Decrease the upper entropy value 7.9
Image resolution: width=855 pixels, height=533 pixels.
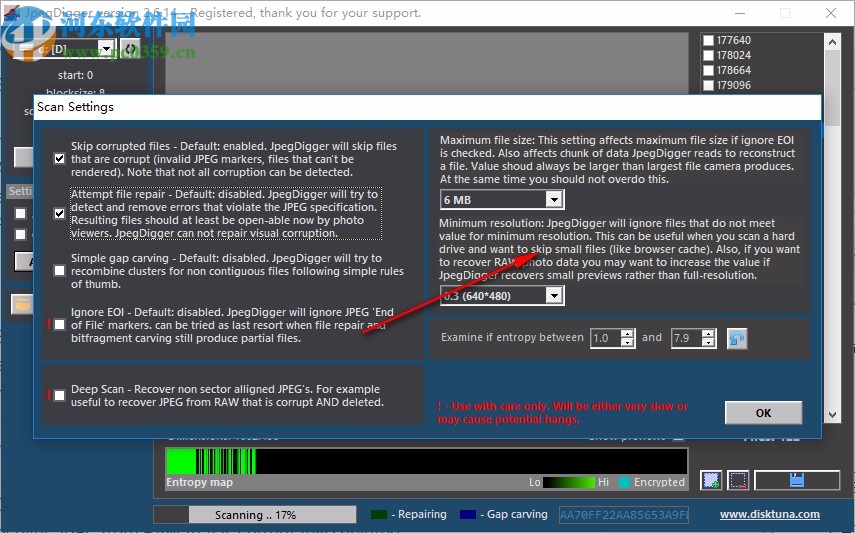708,343
